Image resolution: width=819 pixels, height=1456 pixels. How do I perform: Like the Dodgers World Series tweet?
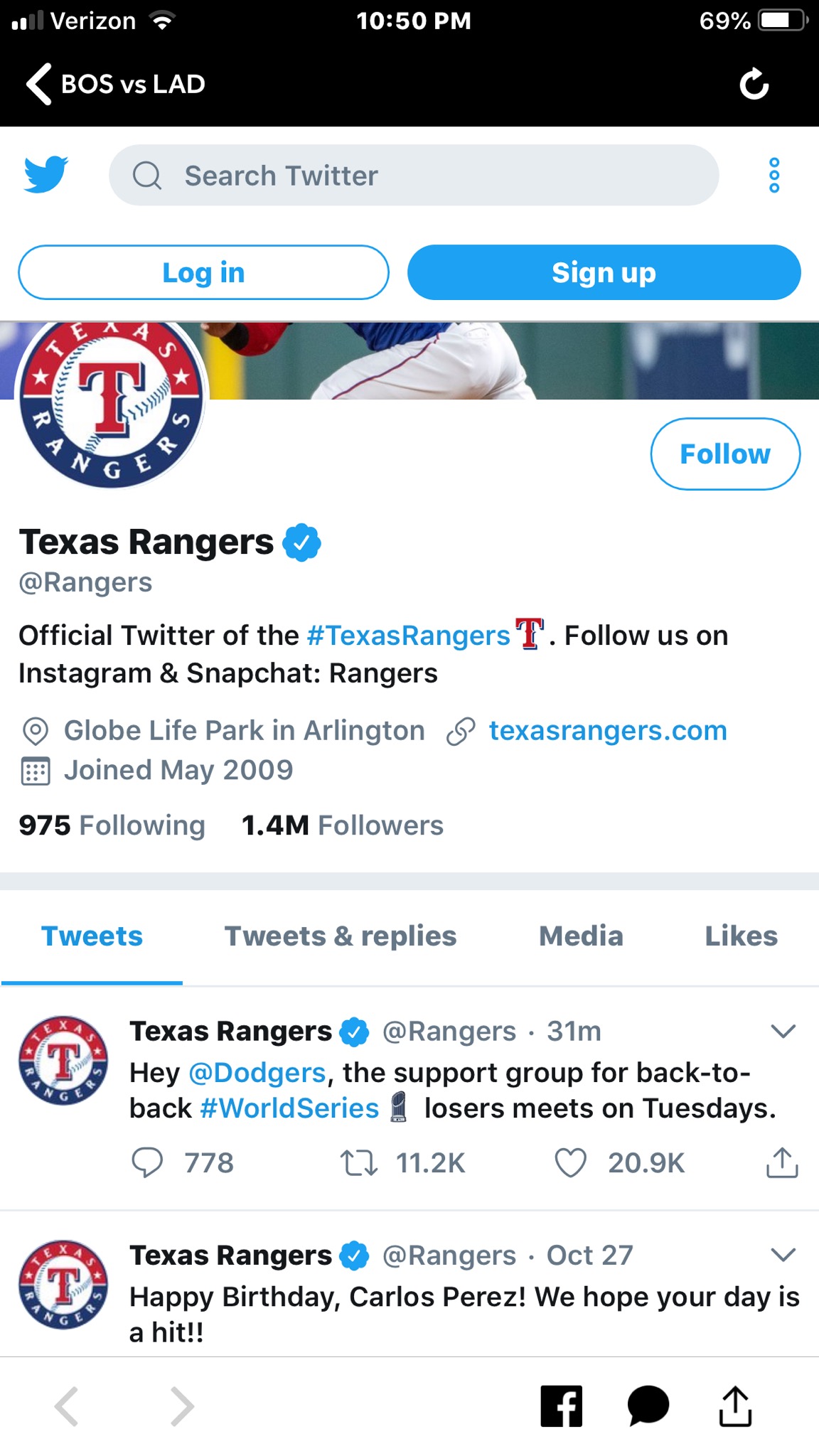coord(570,1163)
